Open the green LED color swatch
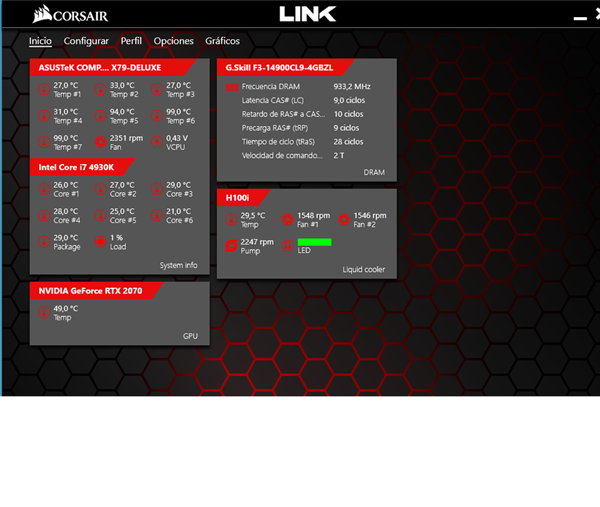600x507 pixels. click(x=314, y=242)
